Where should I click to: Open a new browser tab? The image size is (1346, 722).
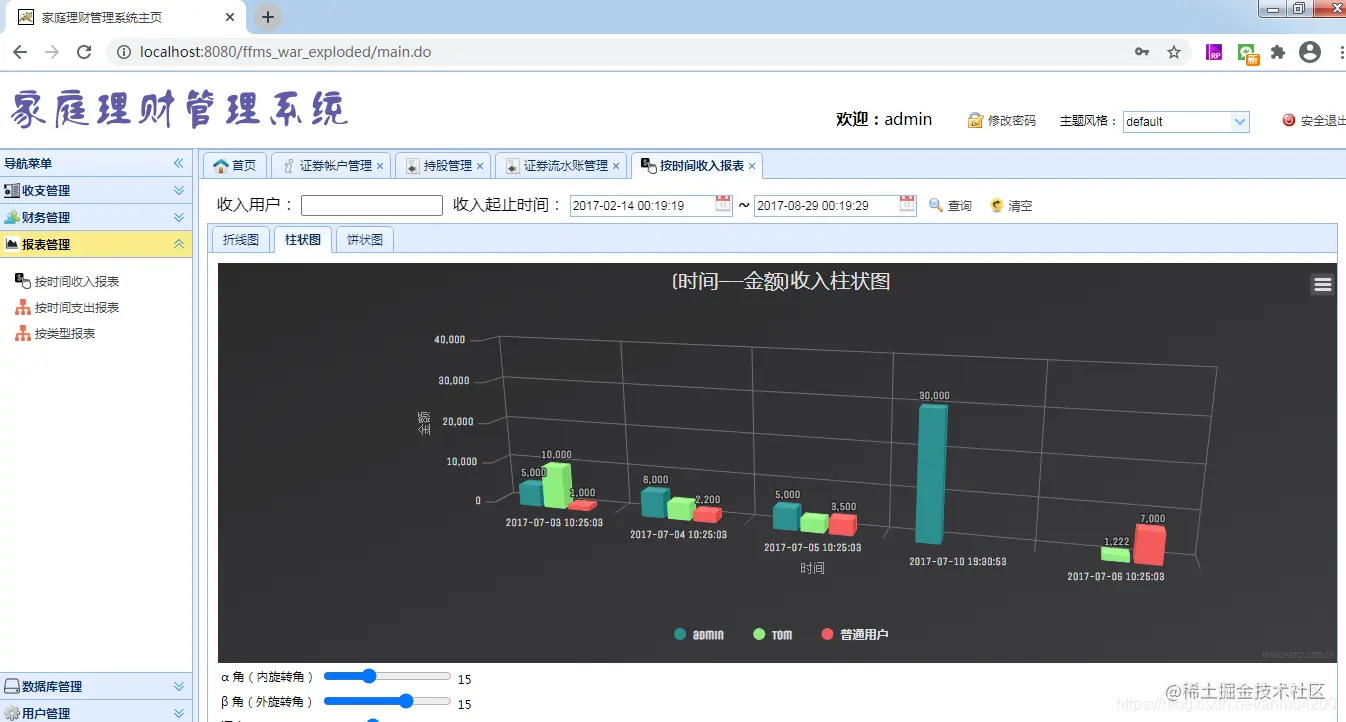(268, 17)
